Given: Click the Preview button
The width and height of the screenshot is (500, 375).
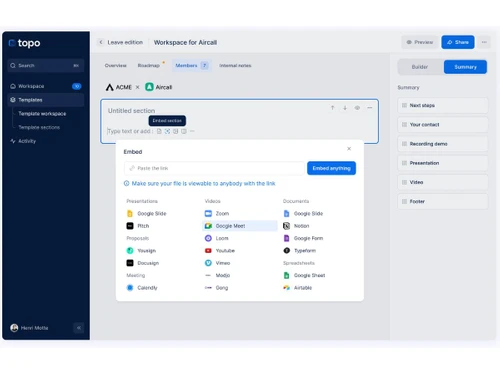Looking at the screenshot, I should (x=420, y=42).
